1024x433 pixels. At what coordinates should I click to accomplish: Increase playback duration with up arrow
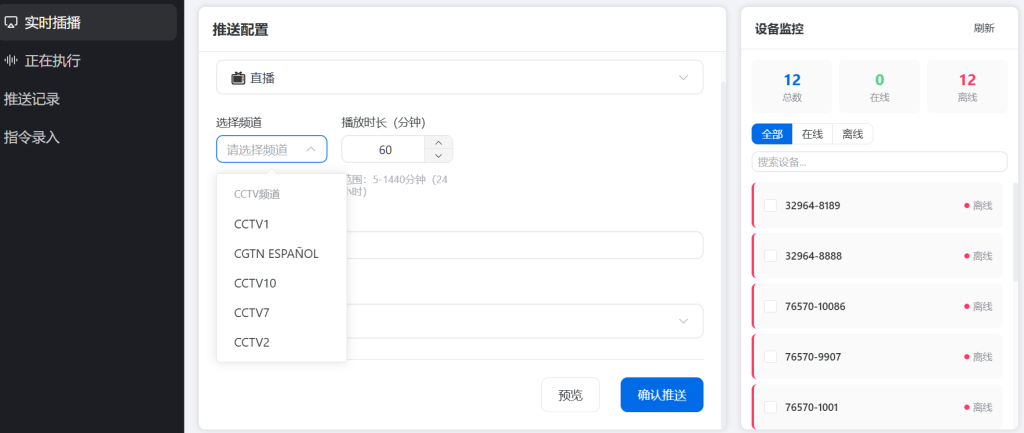click(x=439, y=142)
